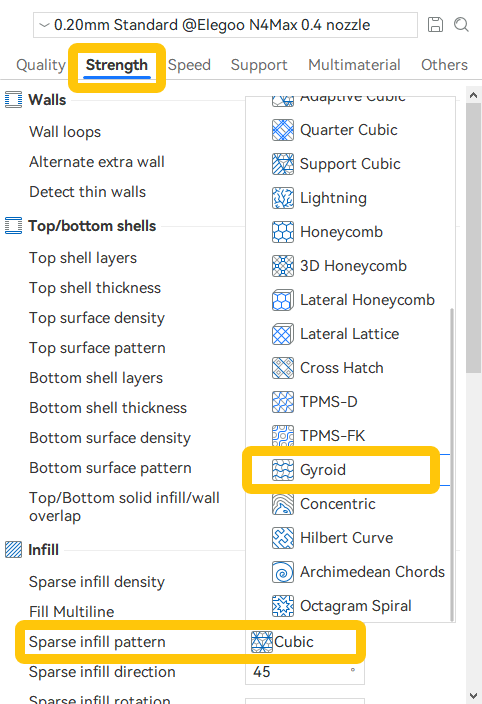Click the search settings magnifier icon

[x=461, y=25]
